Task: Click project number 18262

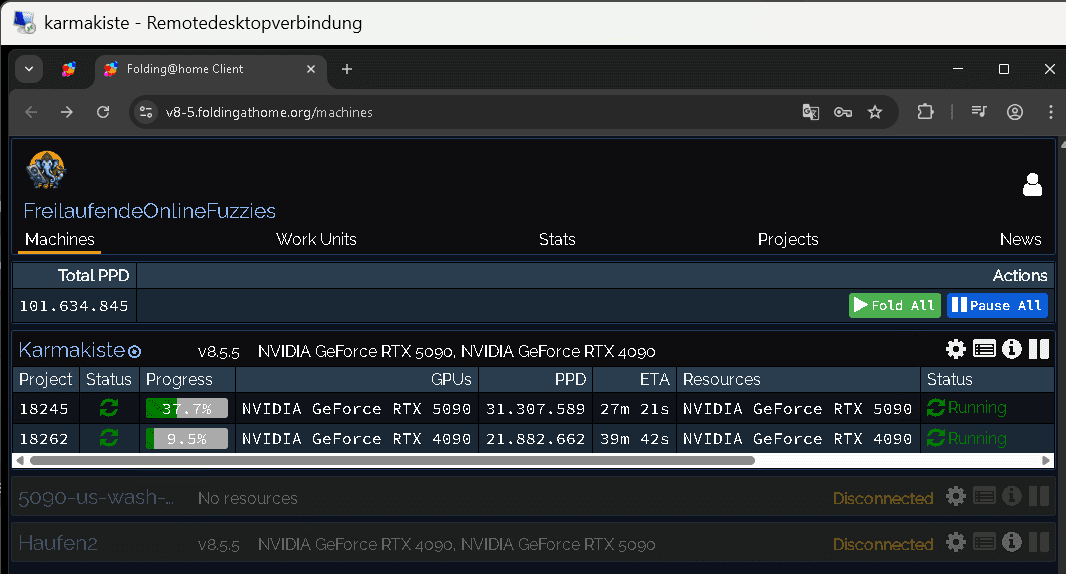Action: click(44, 439)
